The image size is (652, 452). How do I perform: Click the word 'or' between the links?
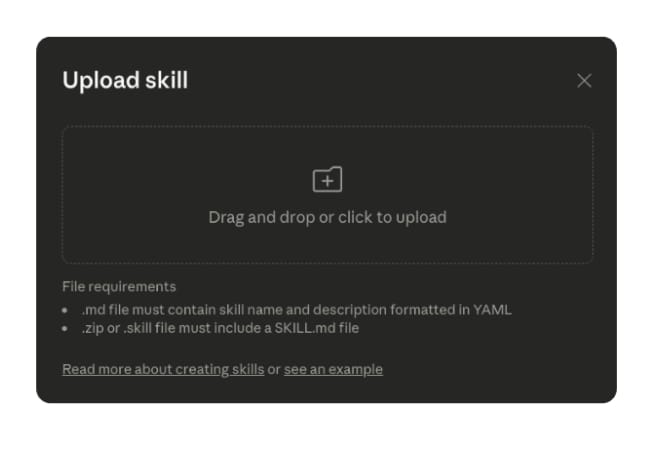pos(274,369)
